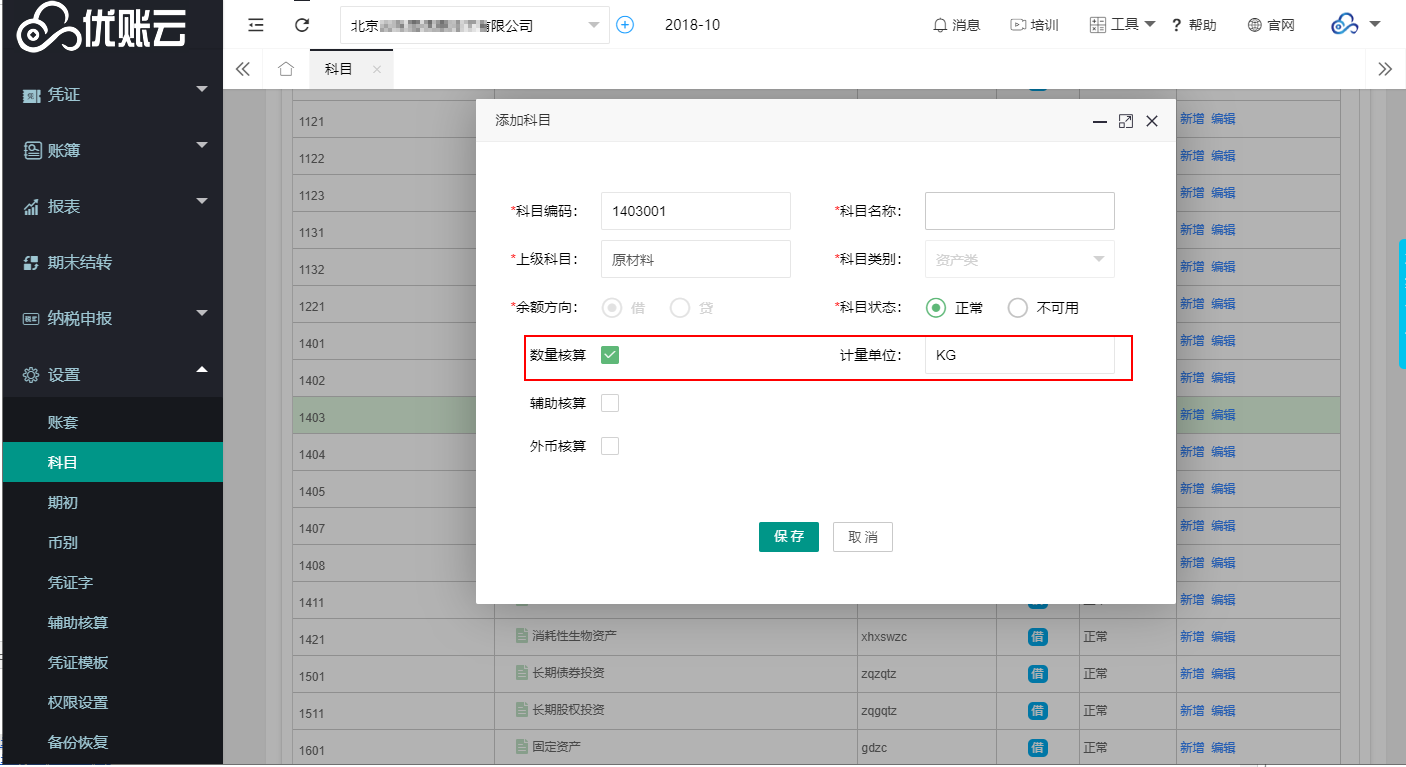Open 权限设置 settings item
This screenshot has width=1406, height=767.
pos(112,702)
